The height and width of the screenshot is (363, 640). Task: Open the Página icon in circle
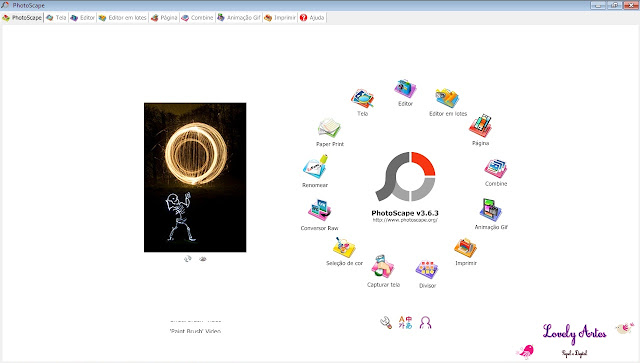(x=480, y=126)
